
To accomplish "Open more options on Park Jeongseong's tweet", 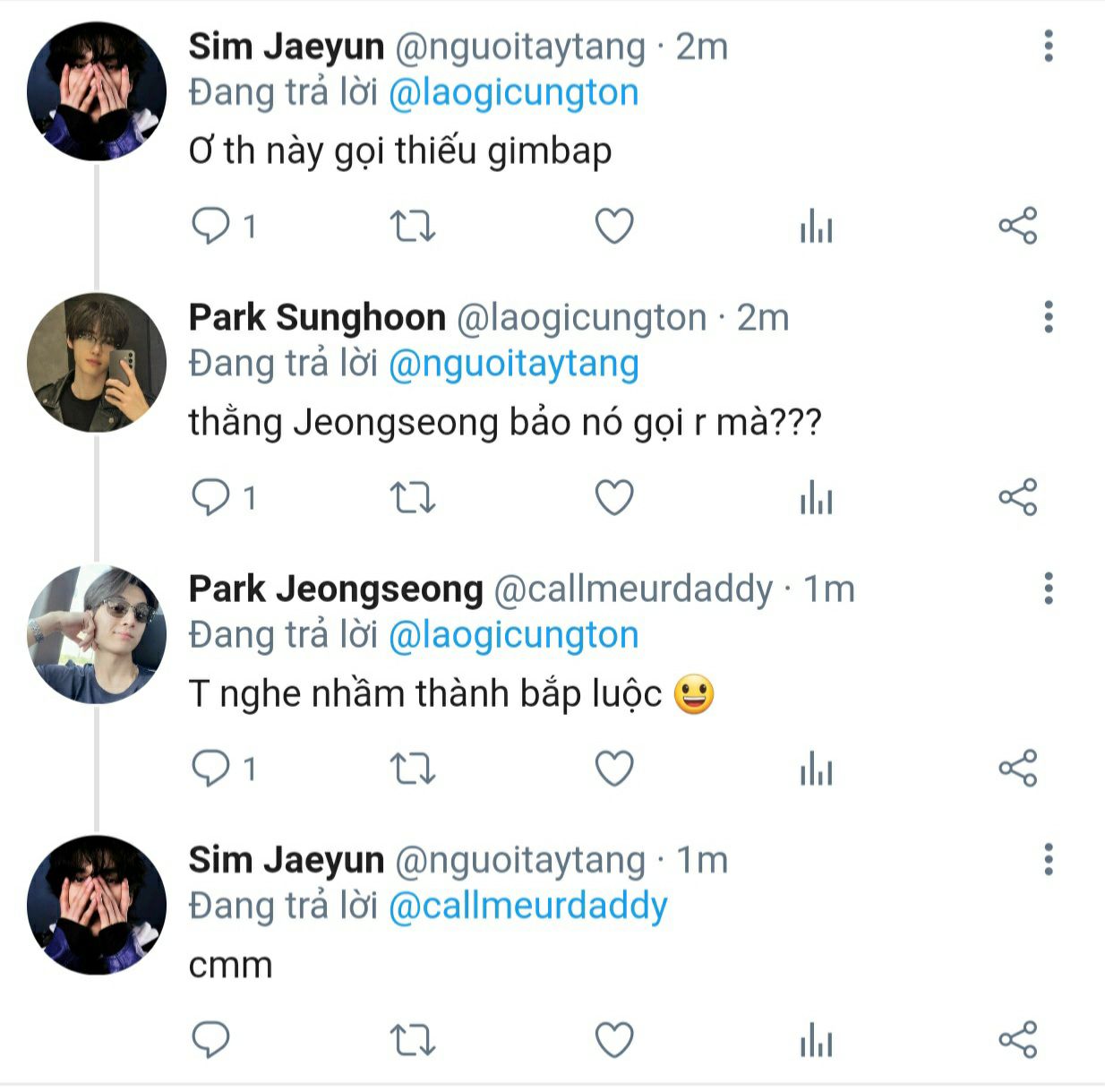I will click(x=1049, y=589).
